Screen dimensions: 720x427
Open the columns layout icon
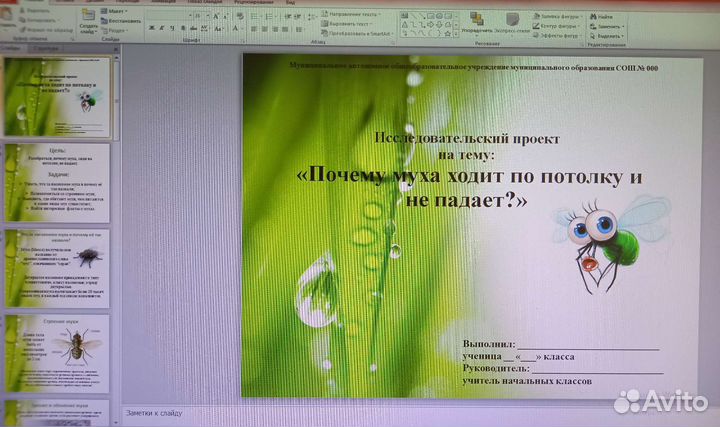tap(299, 29)
